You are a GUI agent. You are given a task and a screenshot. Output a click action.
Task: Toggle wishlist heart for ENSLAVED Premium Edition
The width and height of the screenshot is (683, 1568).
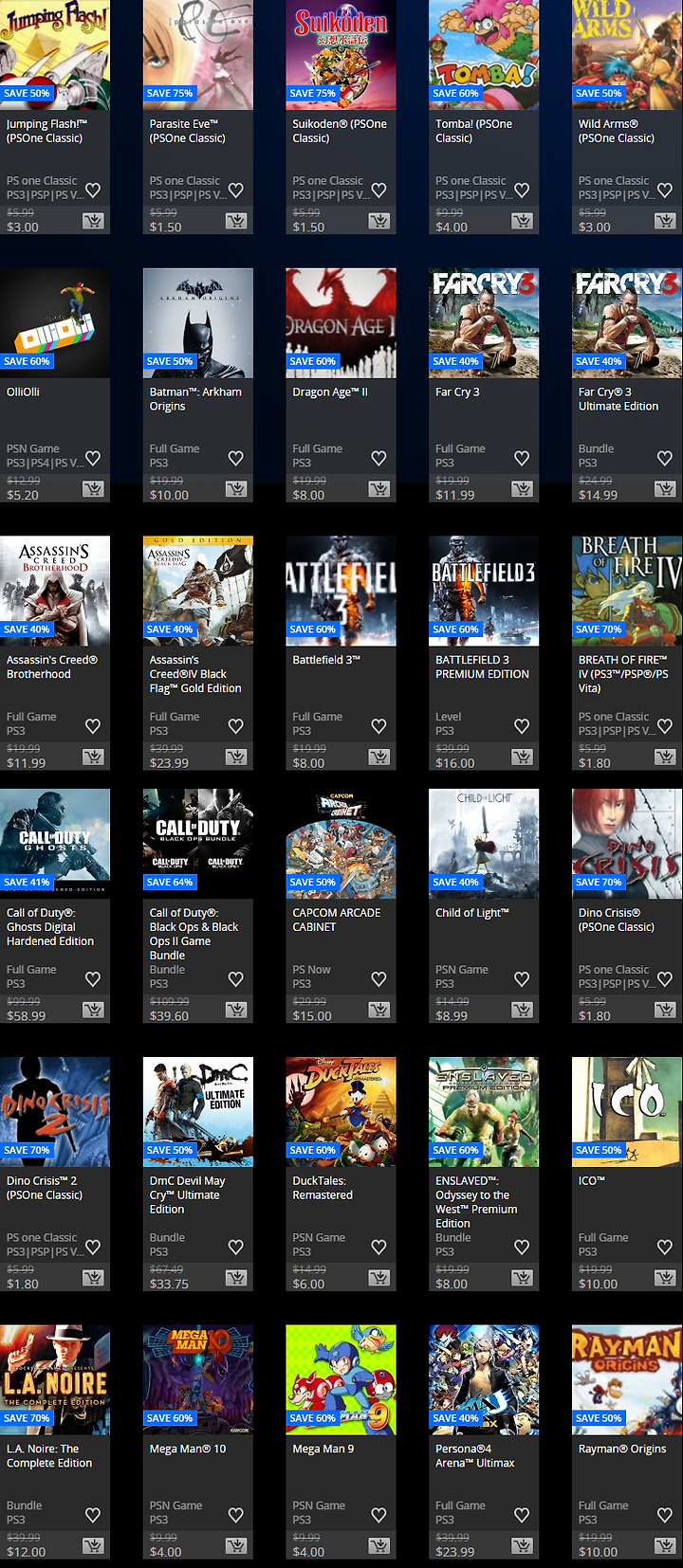pyautogui.click(x=522, y=1248)
